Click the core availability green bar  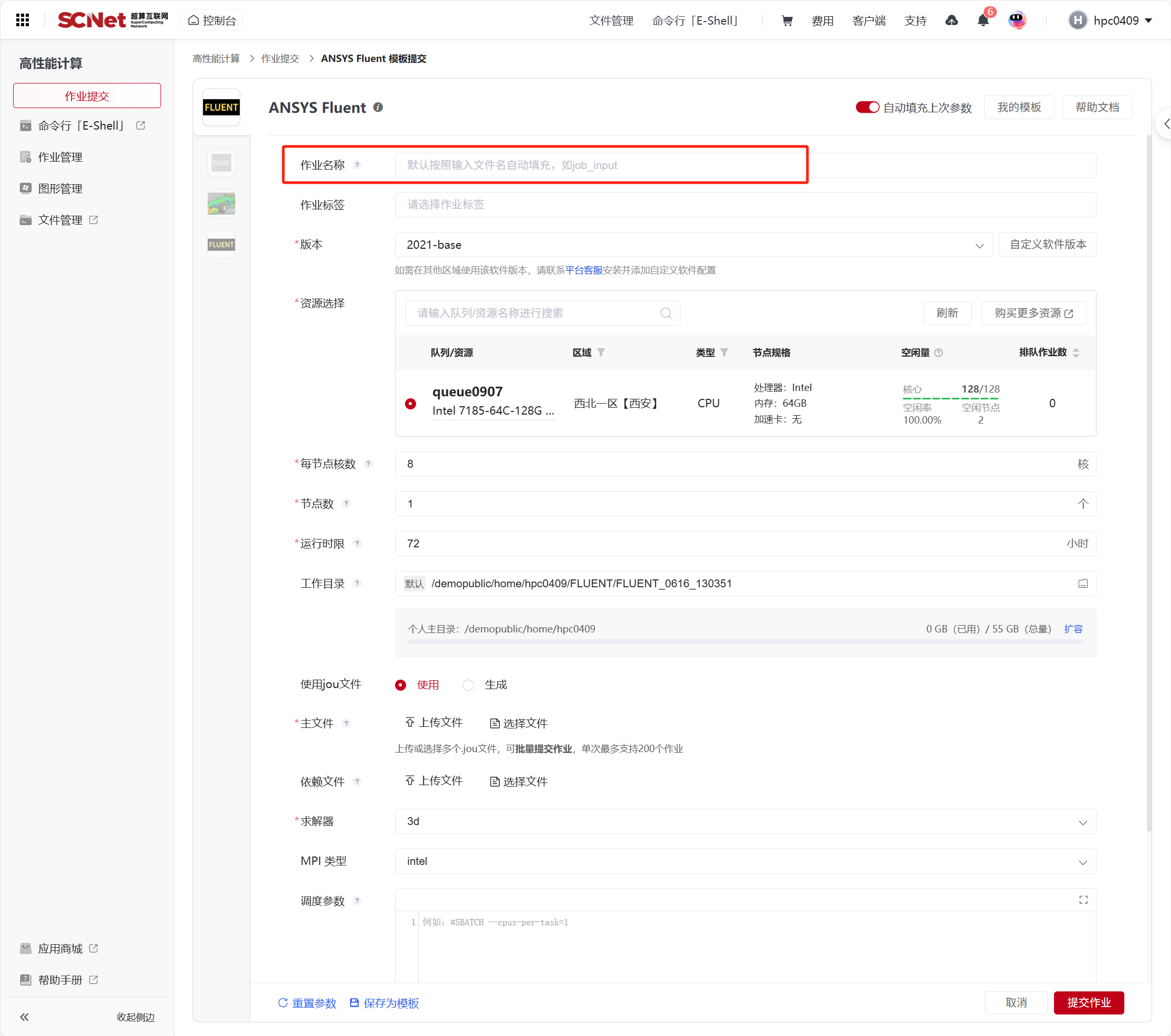pos(951,398)
